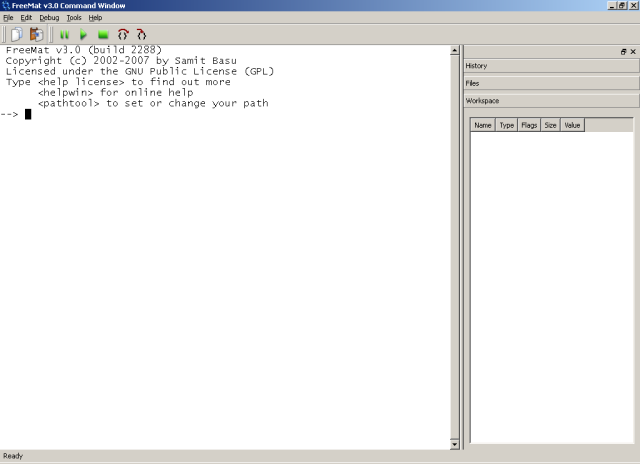The image size is (640, 464).
Task: Click the green Continue play icon
Action: click(x=83, y=35)
